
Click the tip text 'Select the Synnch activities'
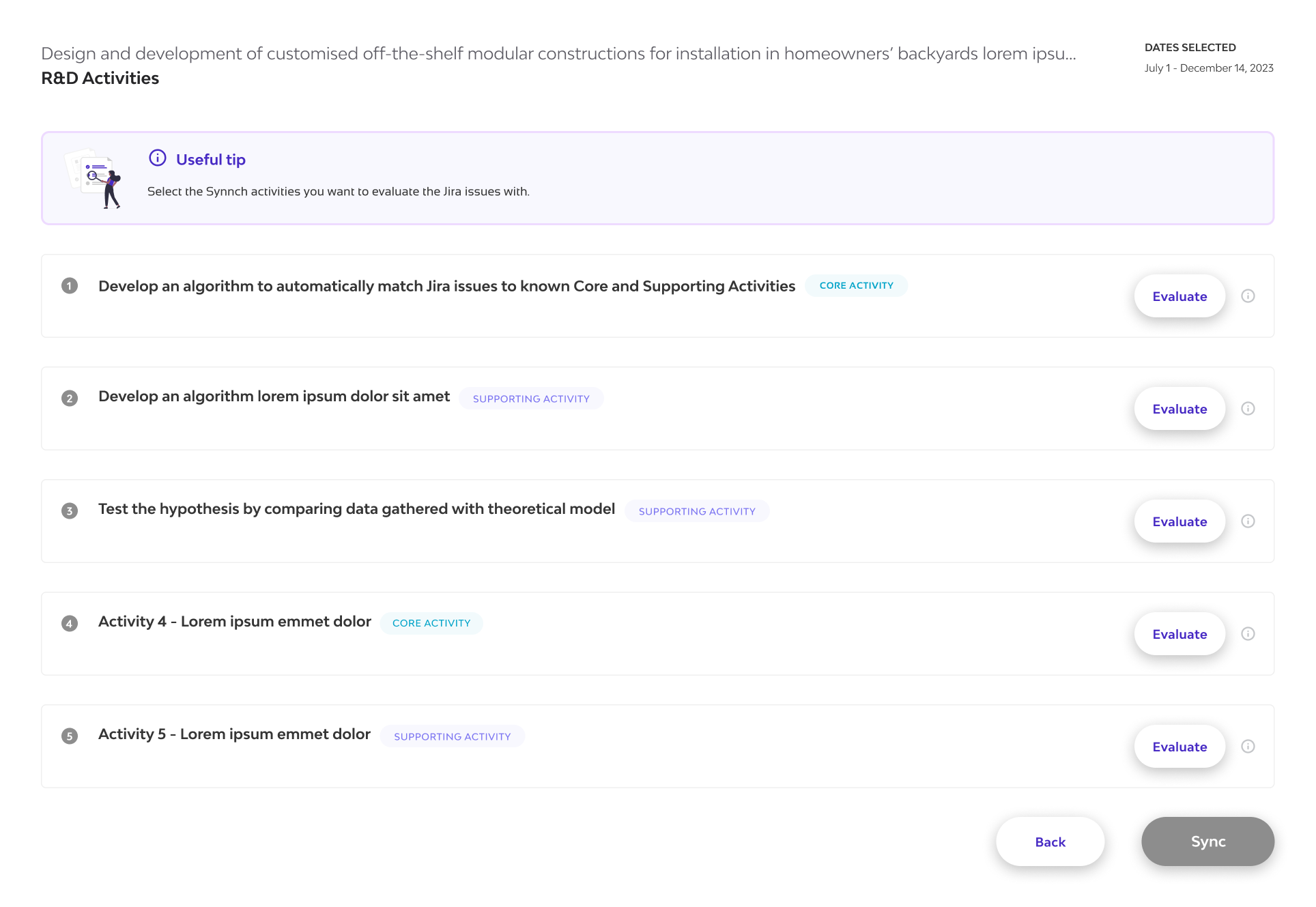[x=339, y=192]
